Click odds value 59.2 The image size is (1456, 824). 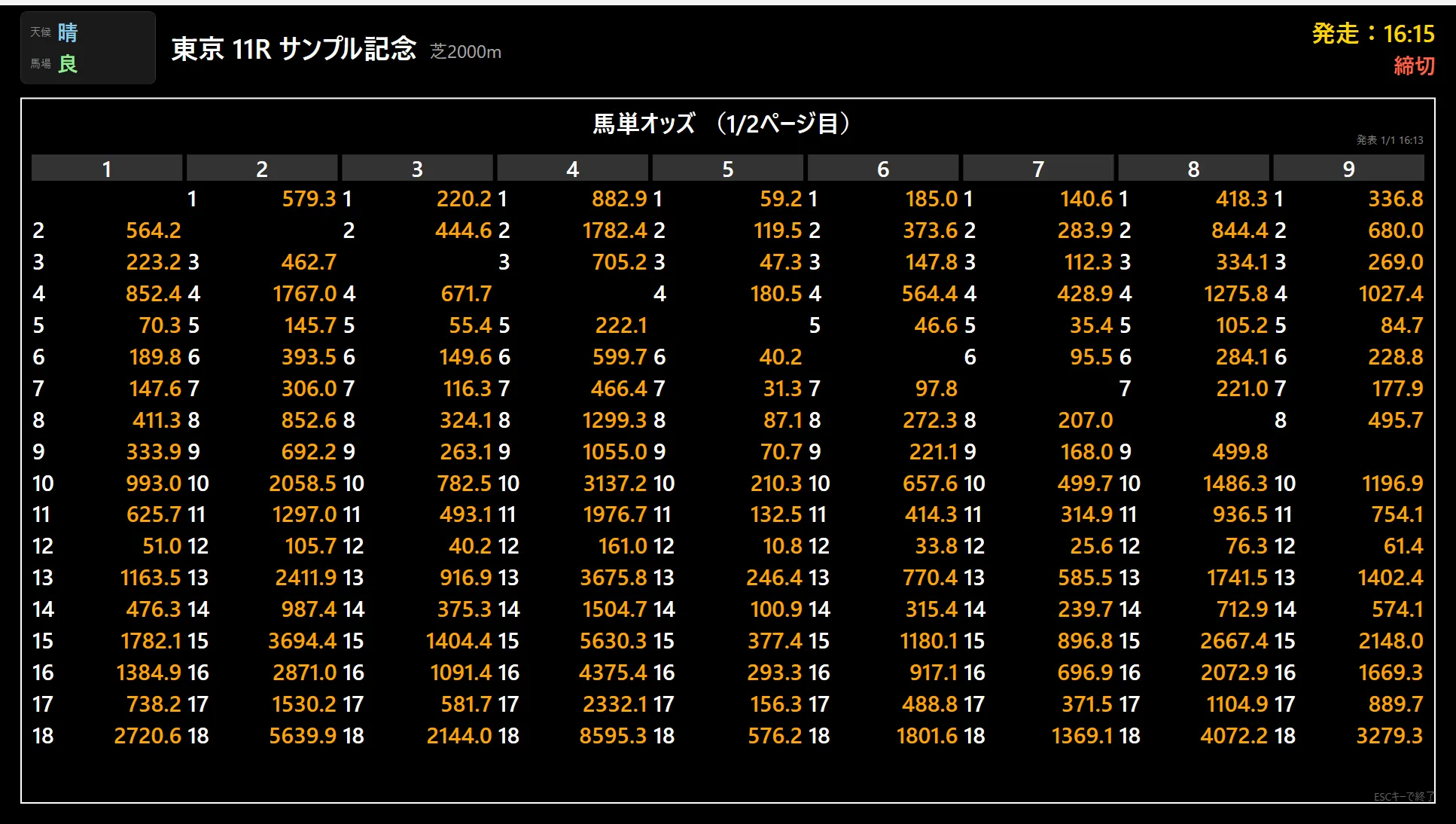pos(781,199)
